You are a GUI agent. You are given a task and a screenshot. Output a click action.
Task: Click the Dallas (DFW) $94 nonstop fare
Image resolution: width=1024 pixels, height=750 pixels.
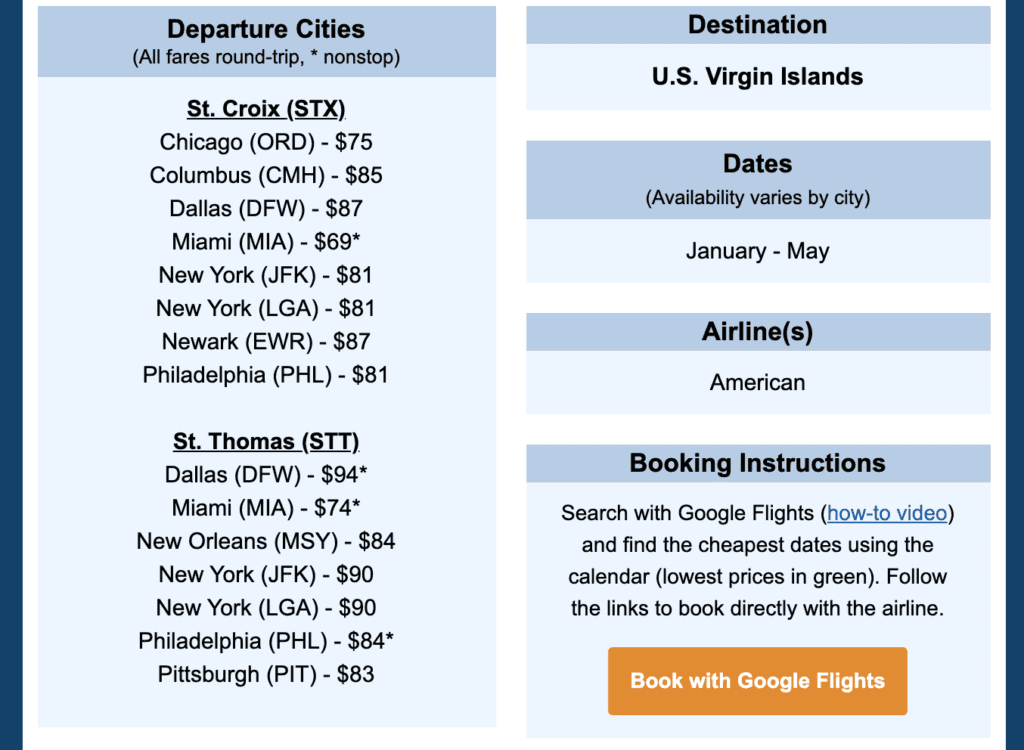coord(266,474)
